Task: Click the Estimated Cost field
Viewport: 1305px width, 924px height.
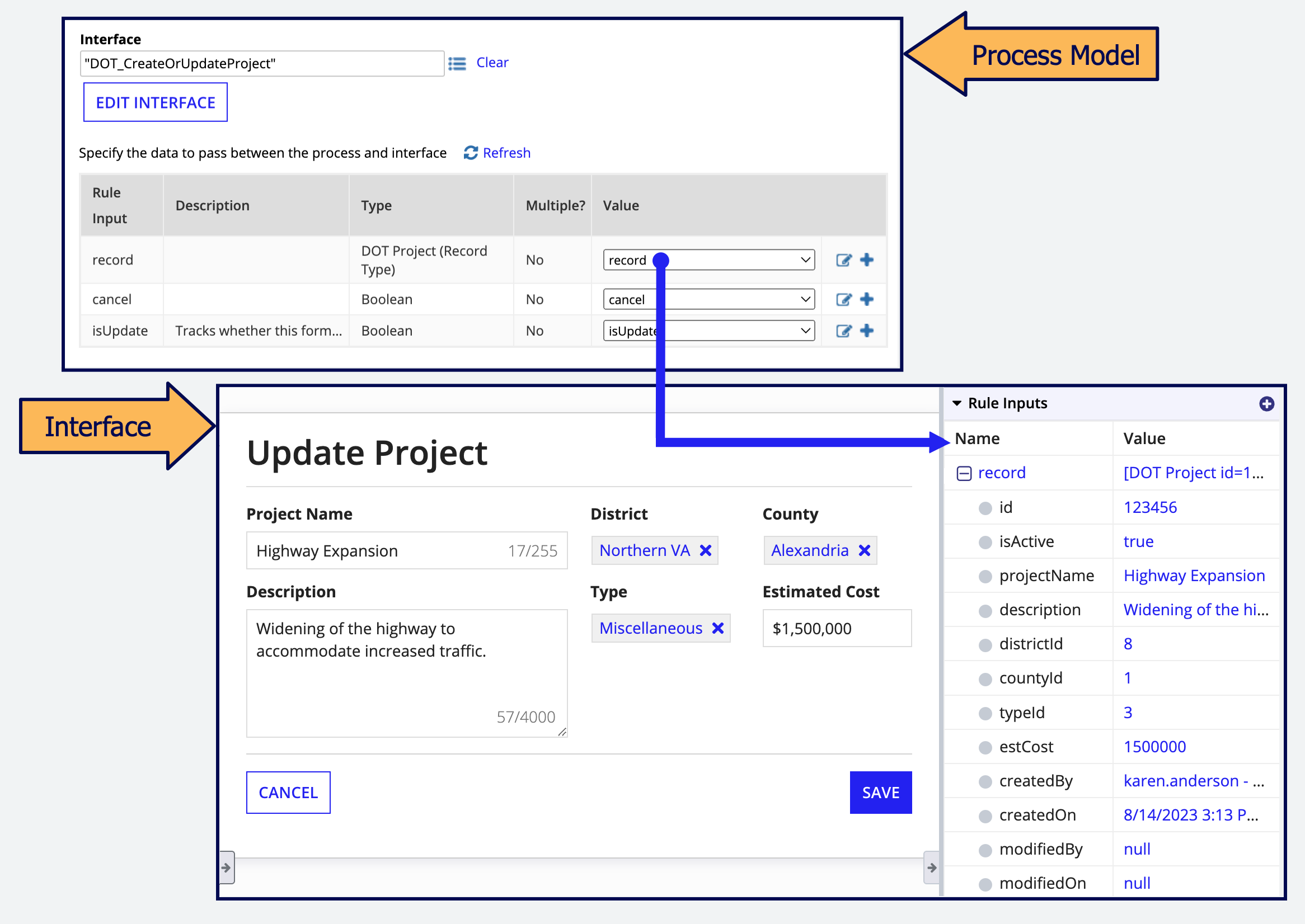Action: (x=837, y=628)
